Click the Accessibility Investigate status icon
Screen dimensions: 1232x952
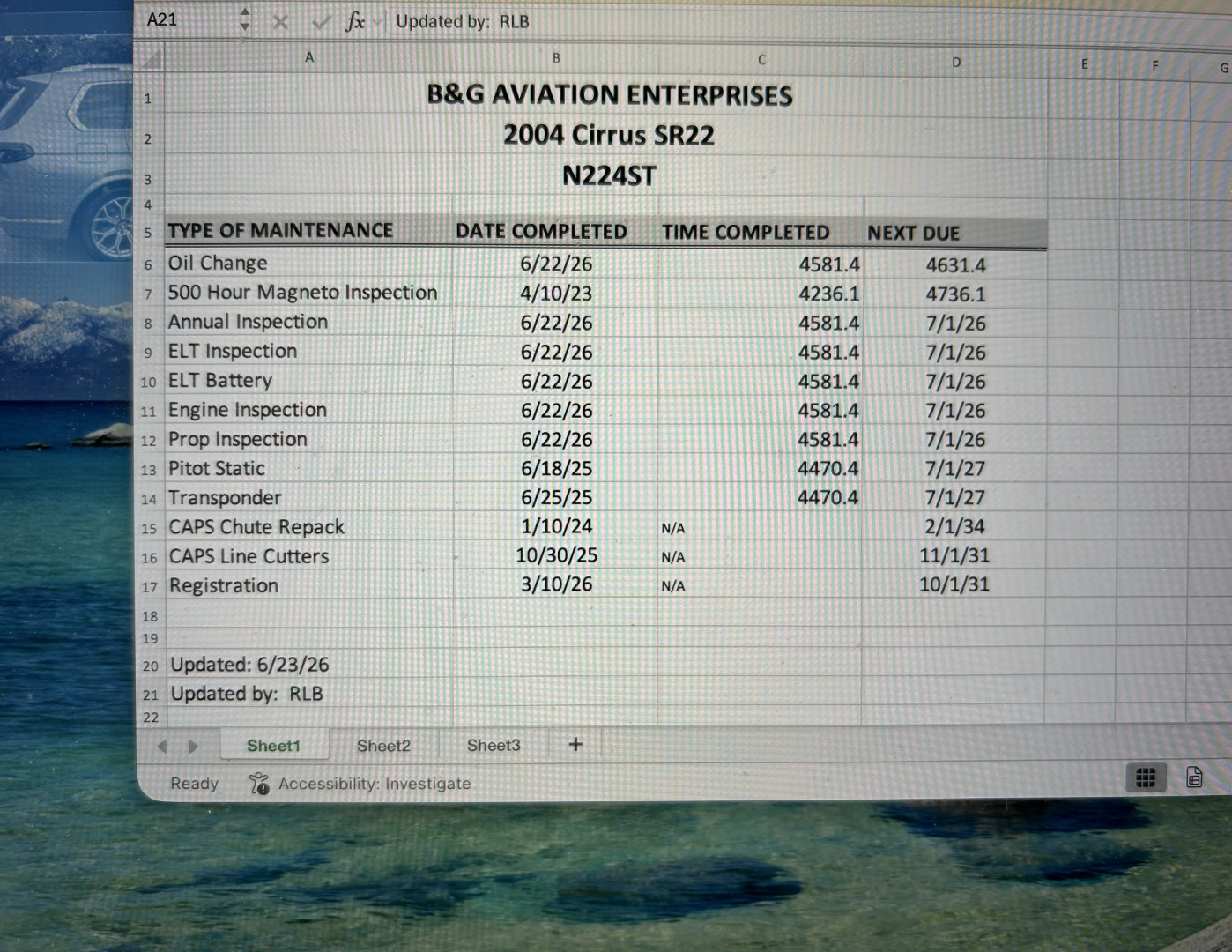coord(259,783)
